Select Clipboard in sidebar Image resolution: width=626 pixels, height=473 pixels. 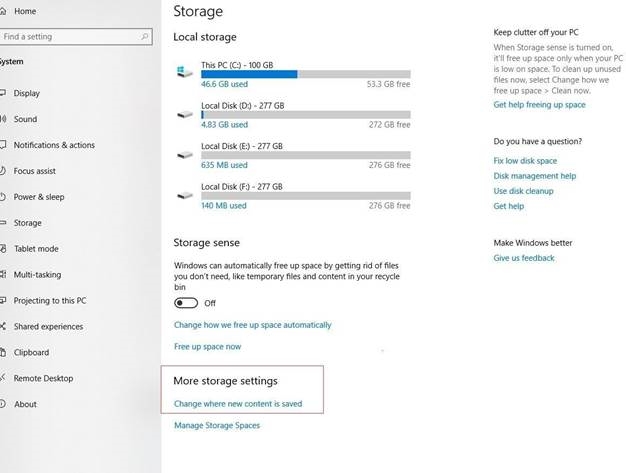click(x=31, y=352)
